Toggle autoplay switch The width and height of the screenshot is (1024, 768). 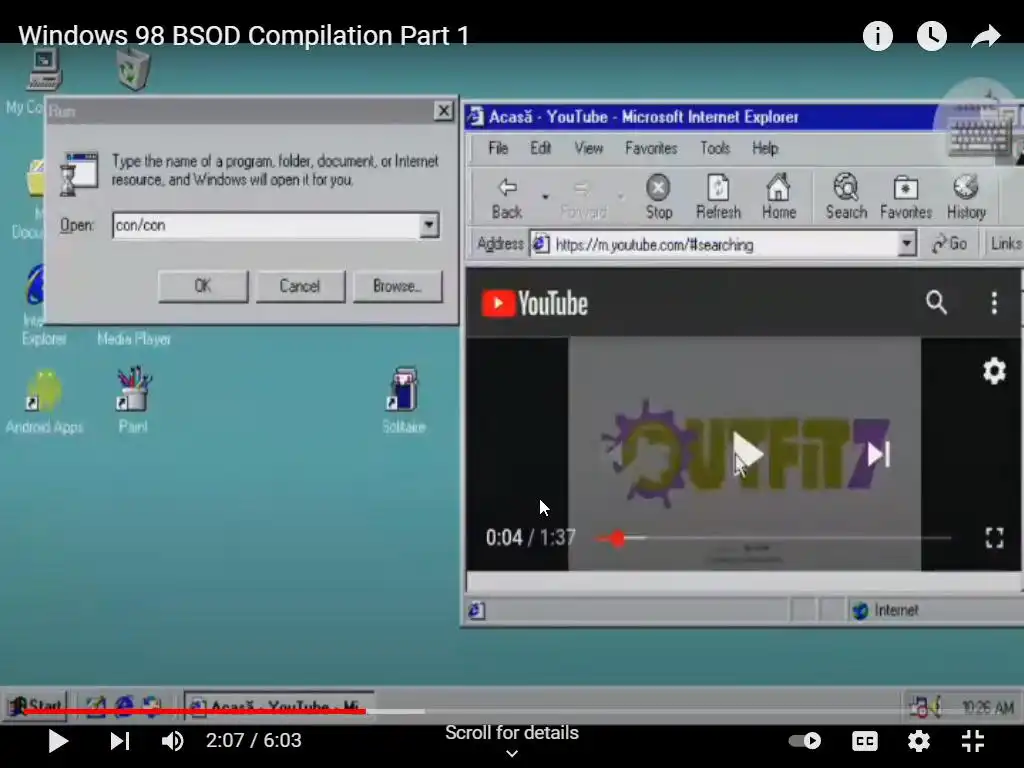click(x=805, y=741)
